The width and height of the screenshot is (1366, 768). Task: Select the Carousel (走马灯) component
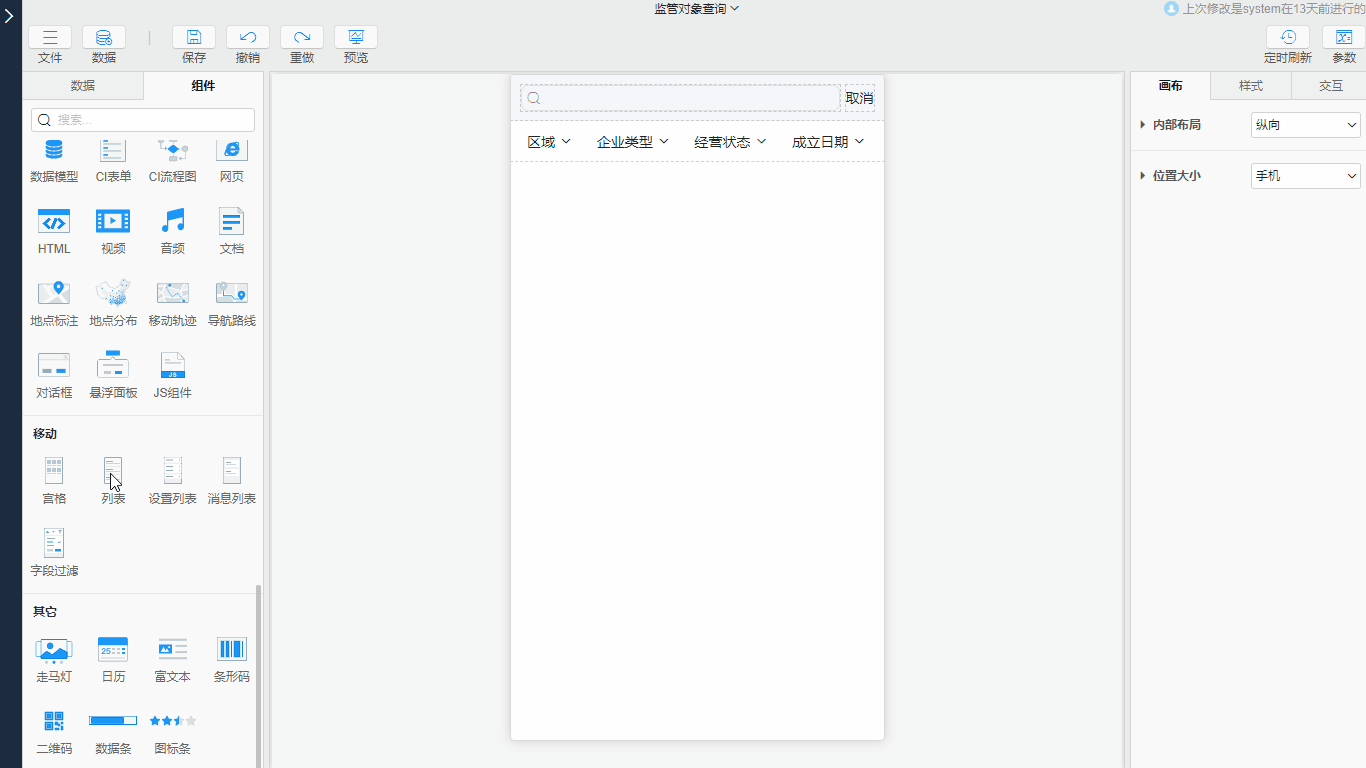point(54,650)
